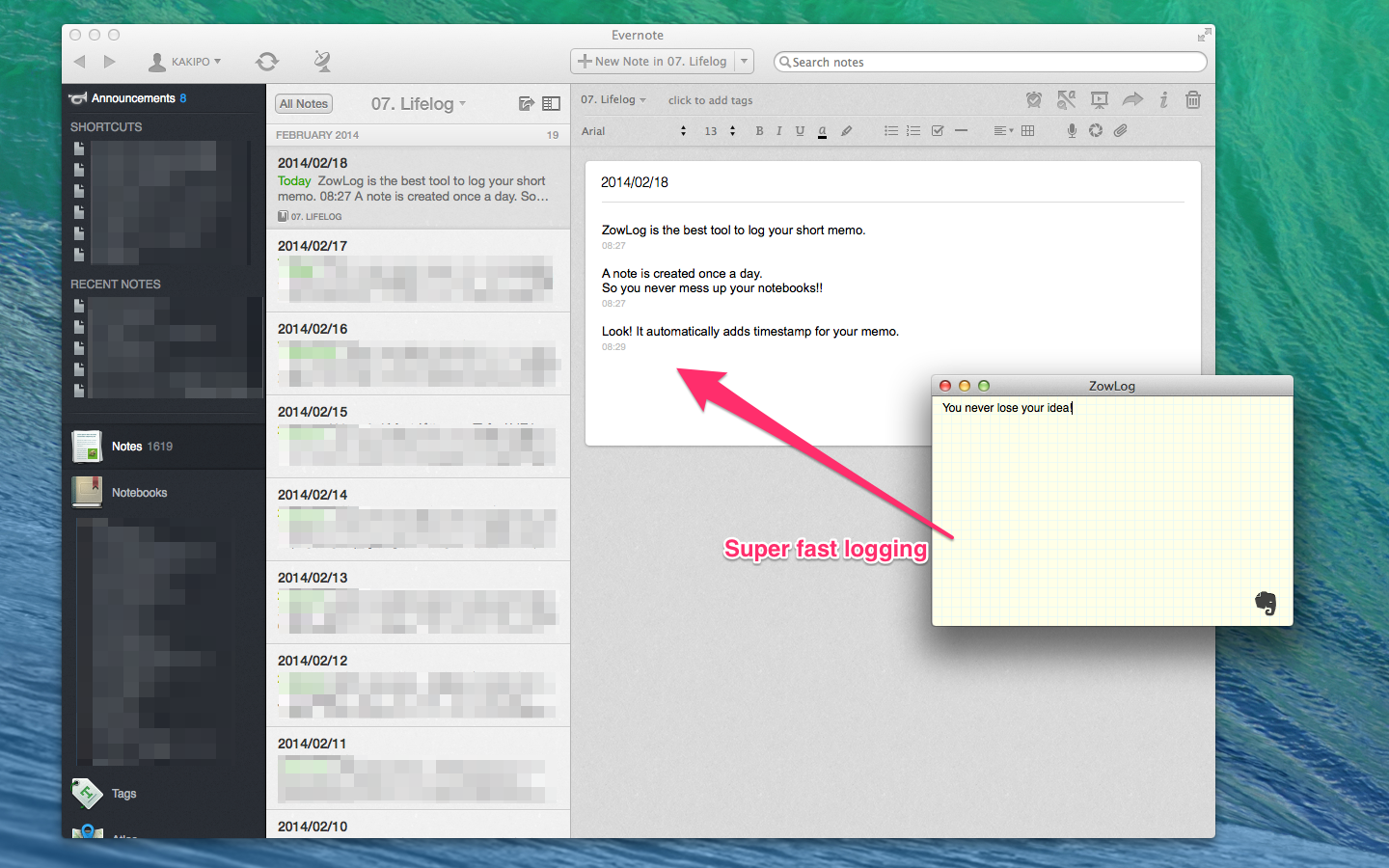Click the RECENT NOTES header in sidebar
The height and width of the screenshot is (868, 1389).
pos(116,285)
